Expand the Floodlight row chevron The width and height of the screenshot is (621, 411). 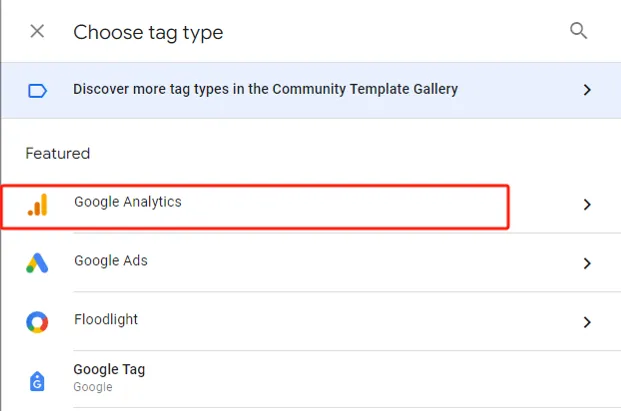(587, 322)
